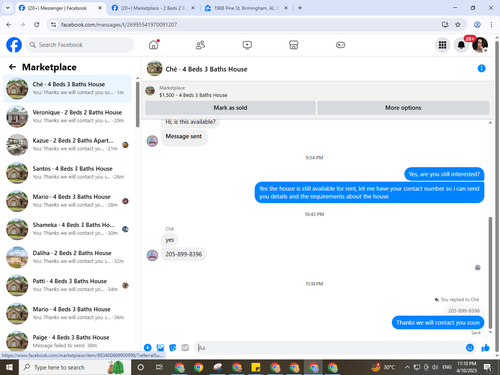500x375 pixels.
Task: Go back with the Marketplace arrow
Action: point(12,67)
